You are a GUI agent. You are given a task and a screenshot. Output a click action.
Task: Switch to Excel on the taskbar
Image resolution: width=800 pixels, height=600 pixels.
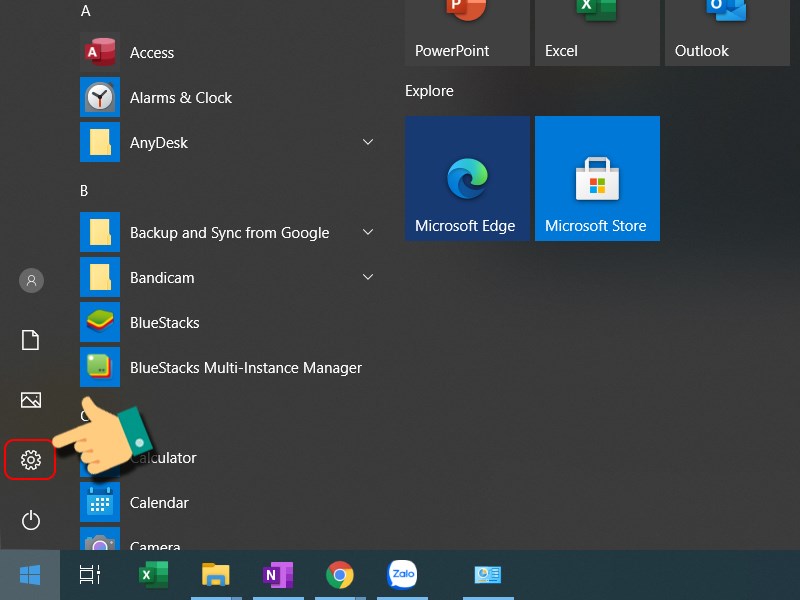tap(154, 575)
